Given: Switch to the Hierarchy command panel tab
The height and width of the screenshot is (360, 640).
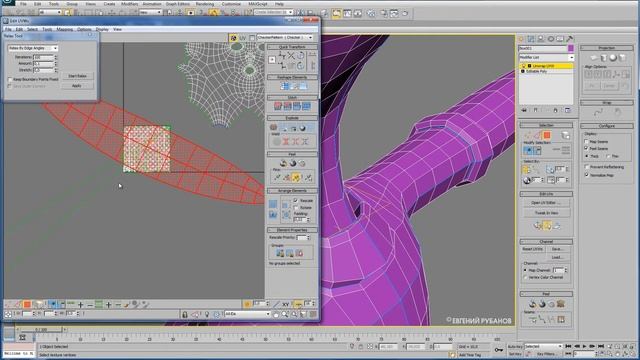Looking at the screenshot, I should [x=541, y=39].
